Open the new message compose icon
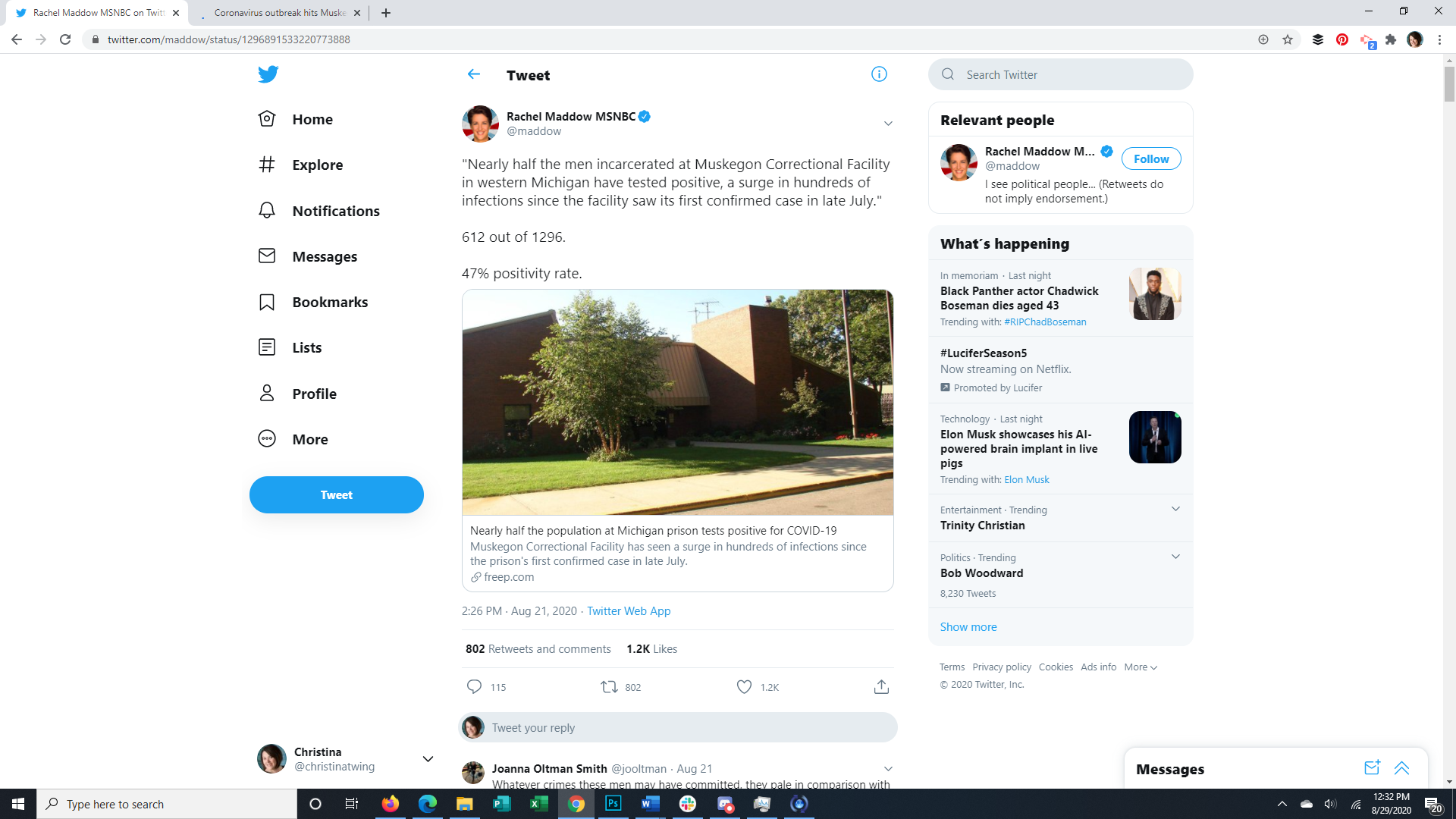Image resolution: width=1456 pixels, height=819 pixels. (x=1372, y=768)
